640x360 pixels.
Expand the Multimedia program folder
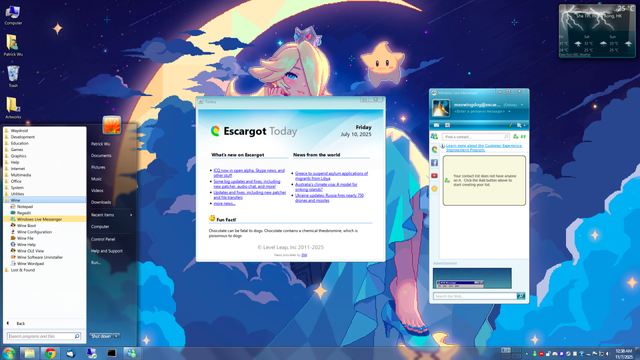44,175
